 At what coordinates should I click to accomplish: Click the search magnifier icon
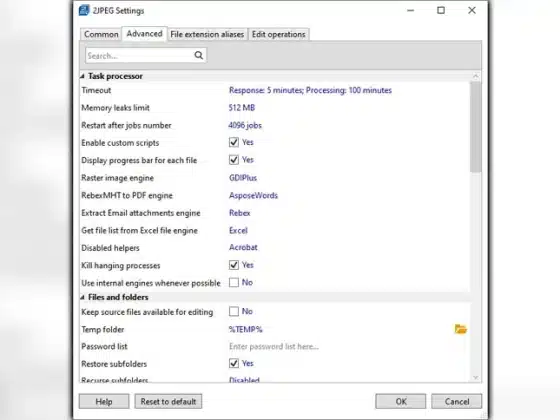[199, 55]
